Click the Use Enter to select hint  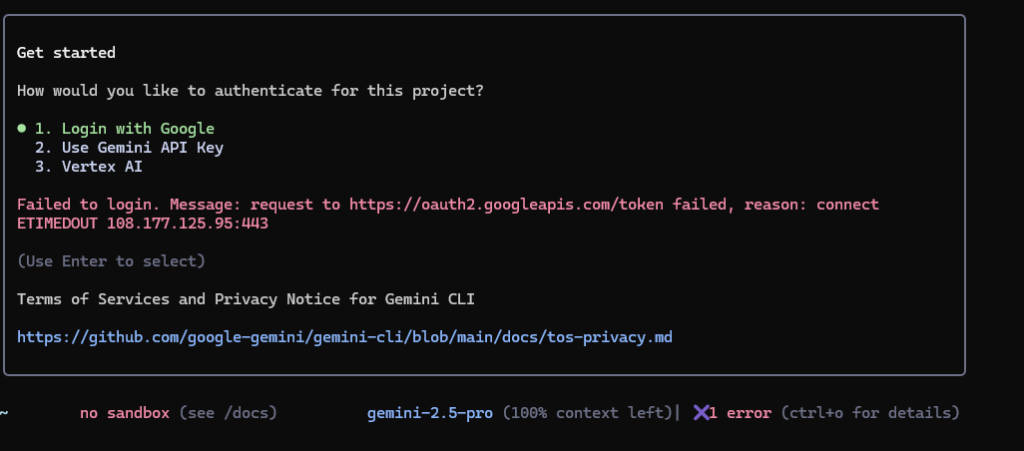pyautogui.click(x=111, y=262)
